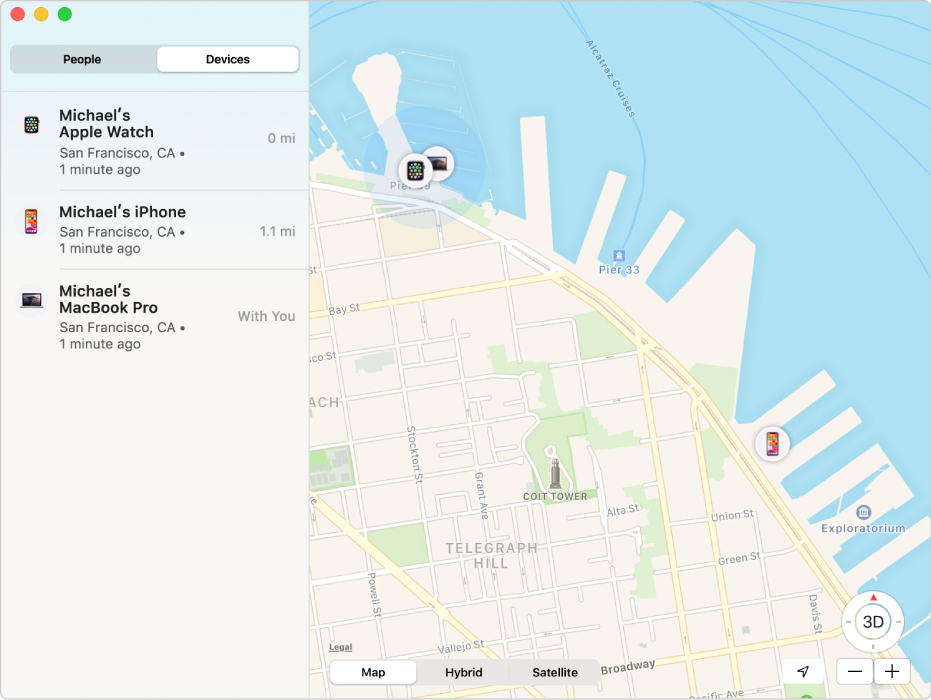Click the current location arrow button
Image resolution: width=931 pixels, height=700 pixels.
803,672
